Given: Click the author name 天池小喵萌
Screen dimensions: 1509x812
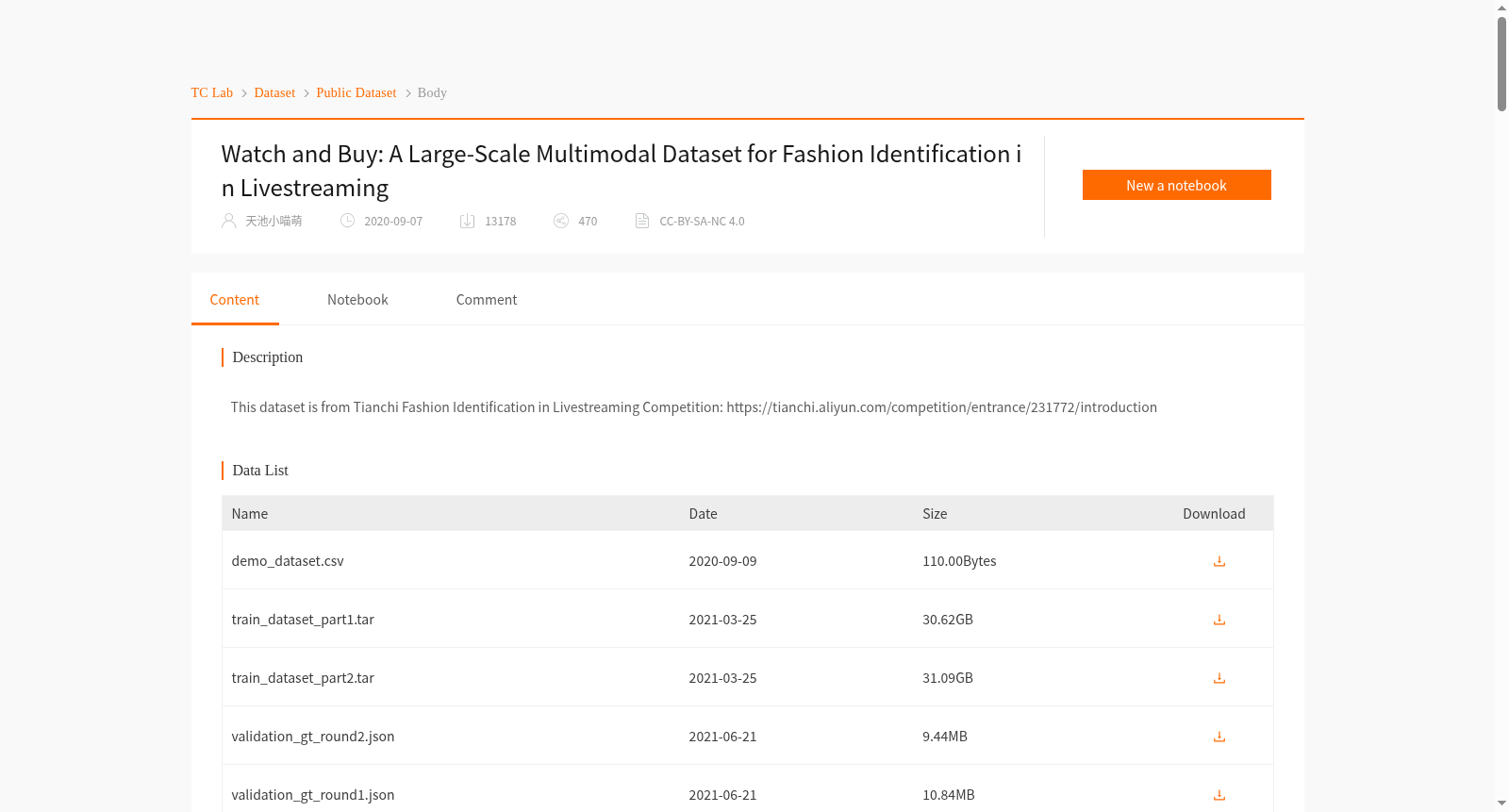Looking at the screenshot, I should coord(274,221).
